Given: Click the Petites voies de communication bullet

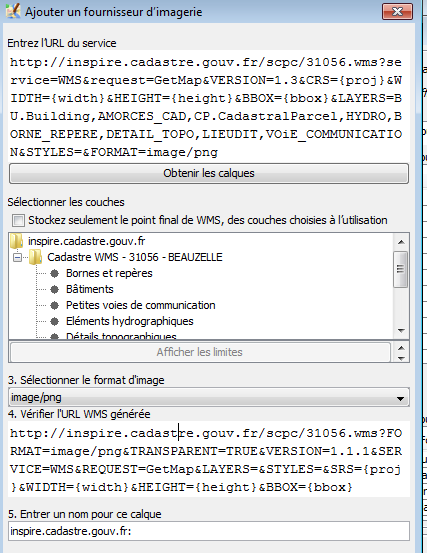Looking at the screenshot, I should tap(54, 305).
